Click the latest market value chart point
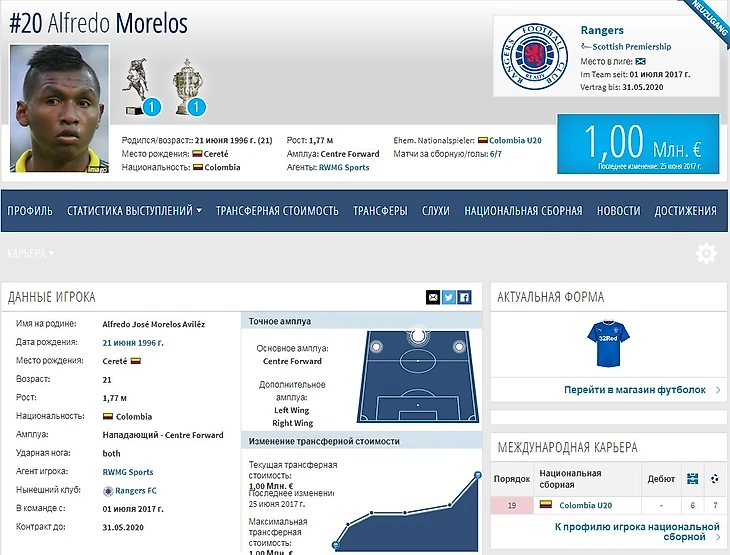The image size is (730, 555). (x=478, y=475)
